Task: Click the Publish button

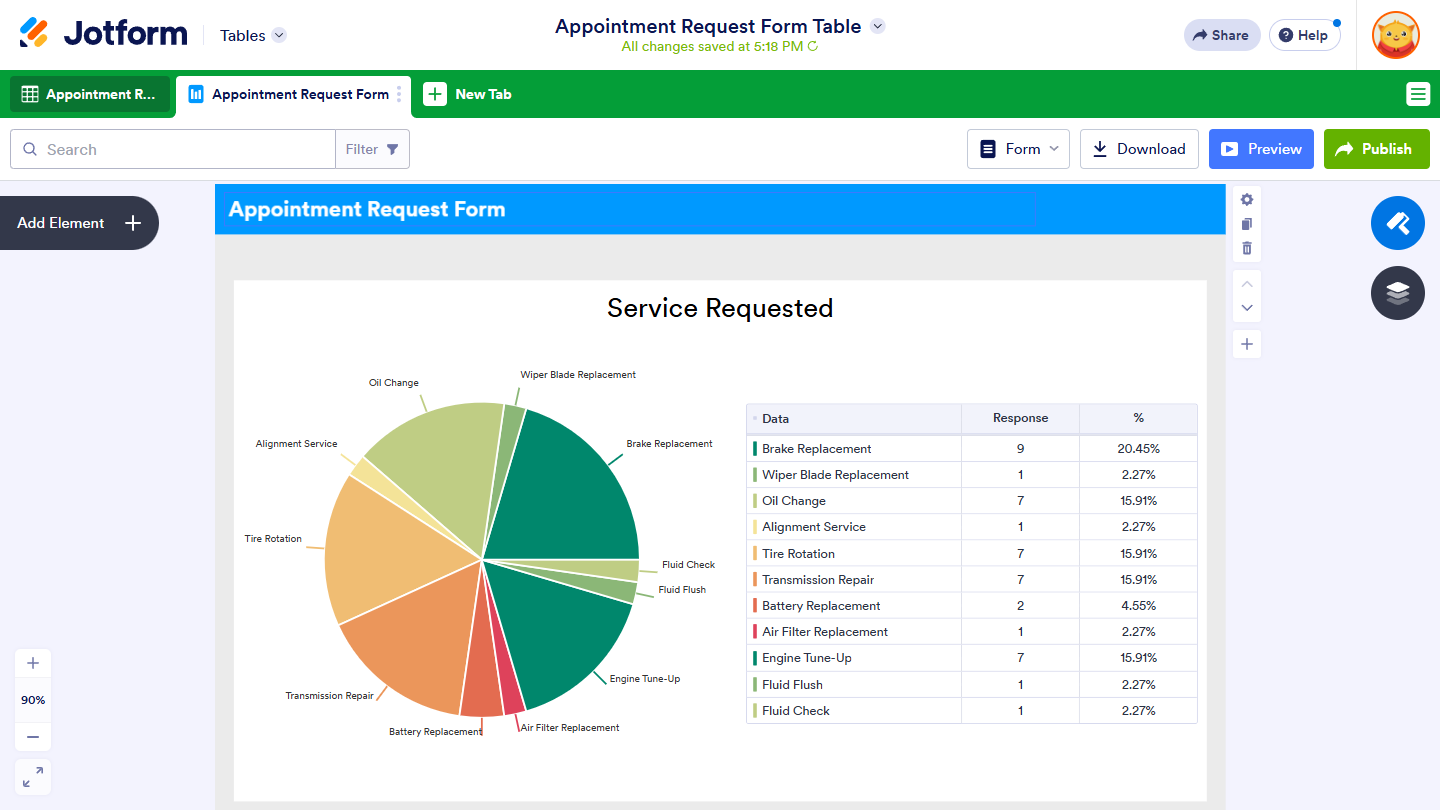Action: [x=1376, y=149]
